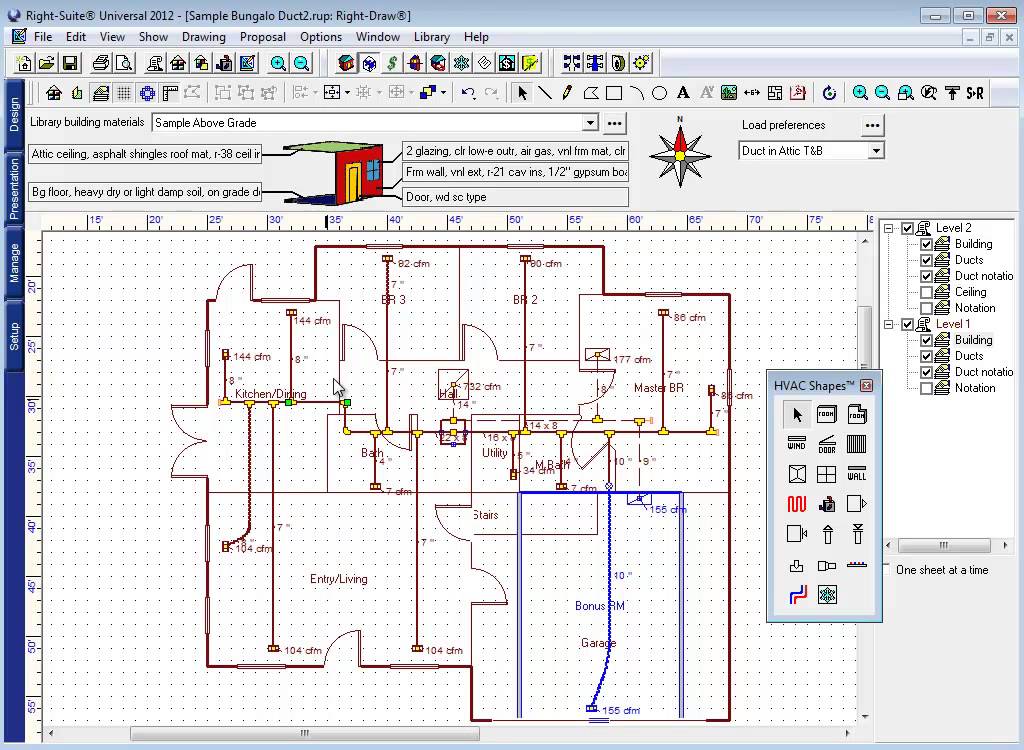Toggle the grid dots icon
The image size is (1024, 750).
coord(123,93)
